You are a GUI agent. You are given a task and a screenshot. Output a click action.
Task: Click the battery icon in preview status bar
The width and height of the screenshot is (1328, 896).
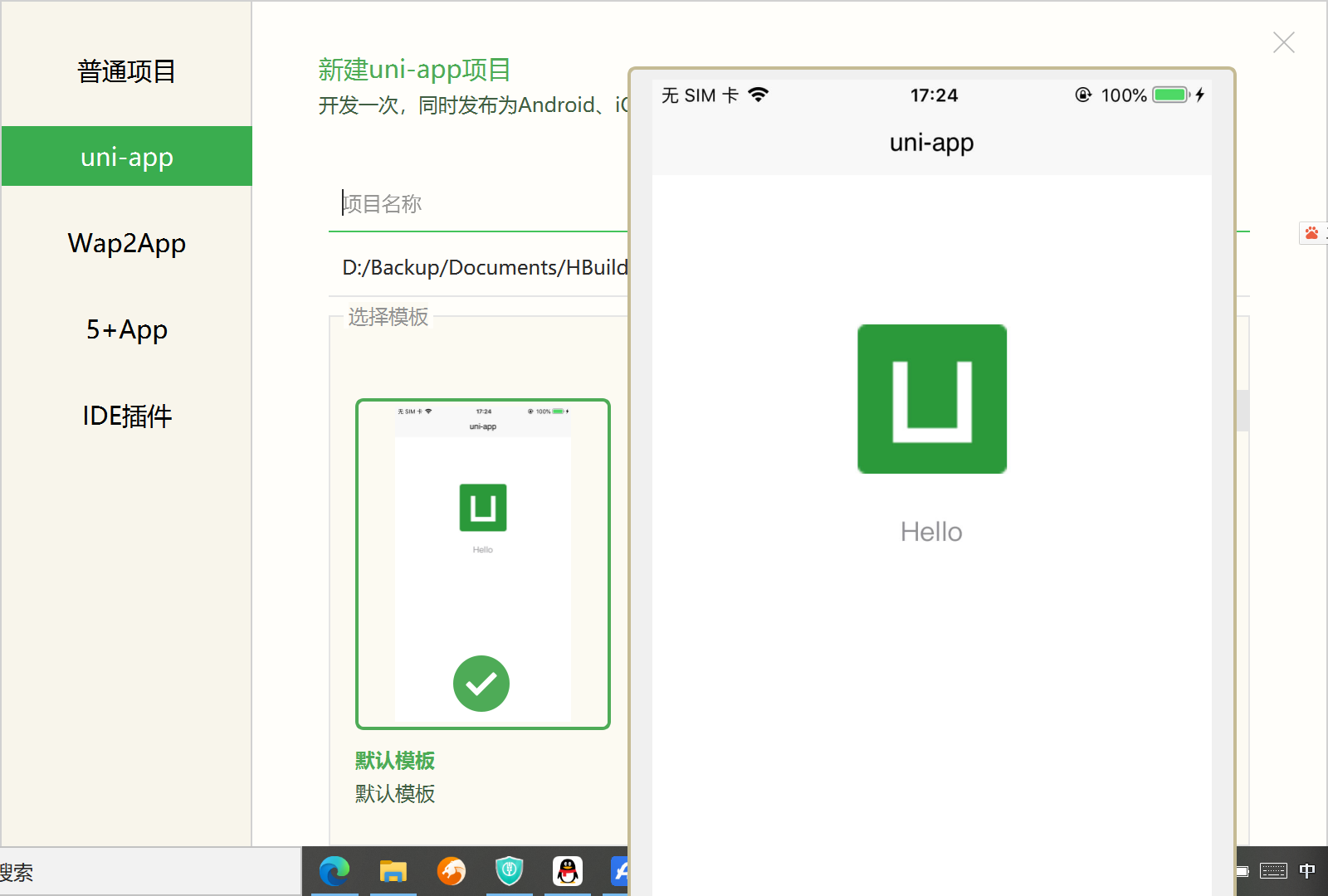(x=1171, y=95)
